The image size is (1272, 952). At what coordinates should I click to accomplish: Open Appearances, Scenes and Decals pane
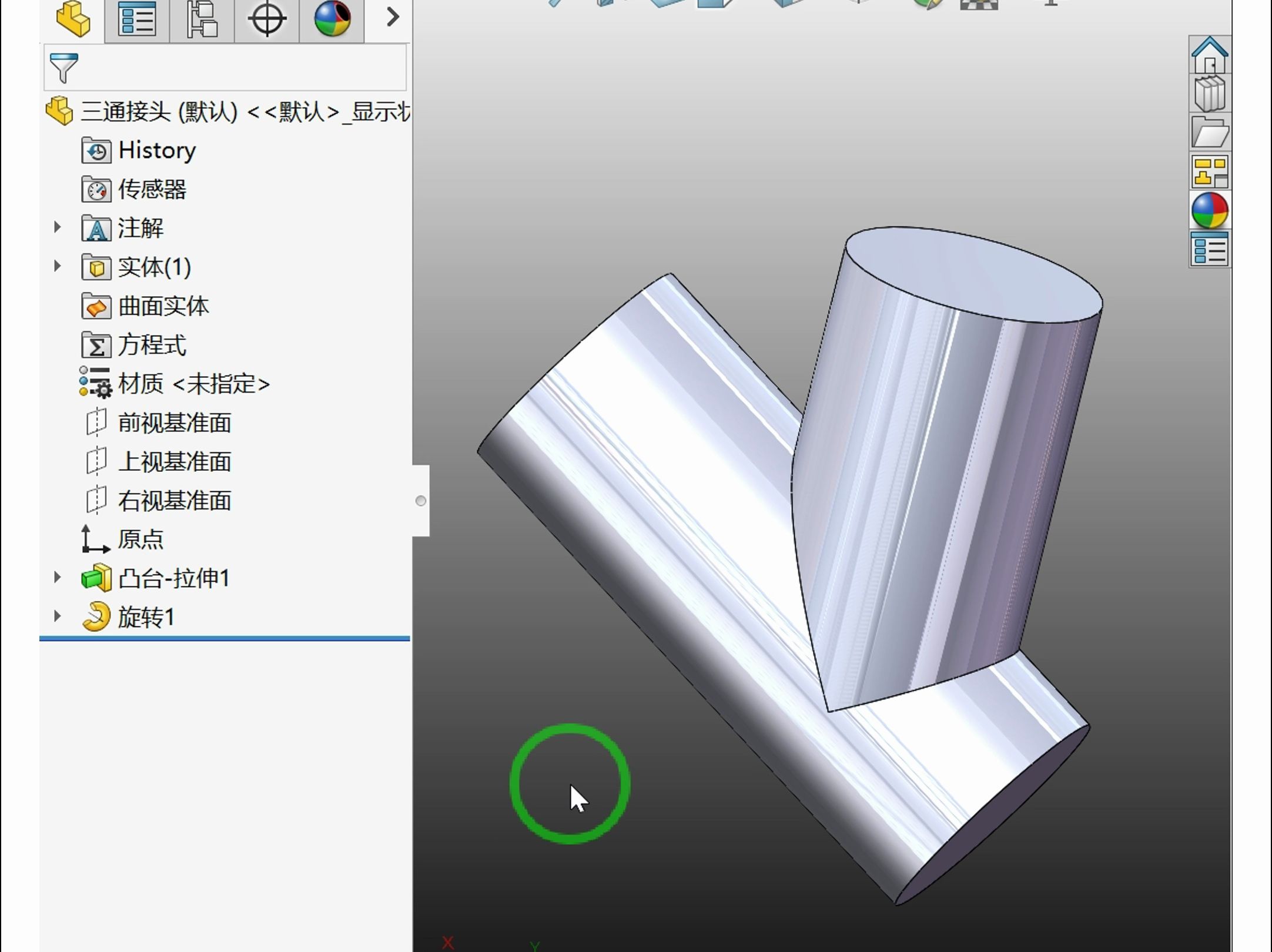(1210, 210)
